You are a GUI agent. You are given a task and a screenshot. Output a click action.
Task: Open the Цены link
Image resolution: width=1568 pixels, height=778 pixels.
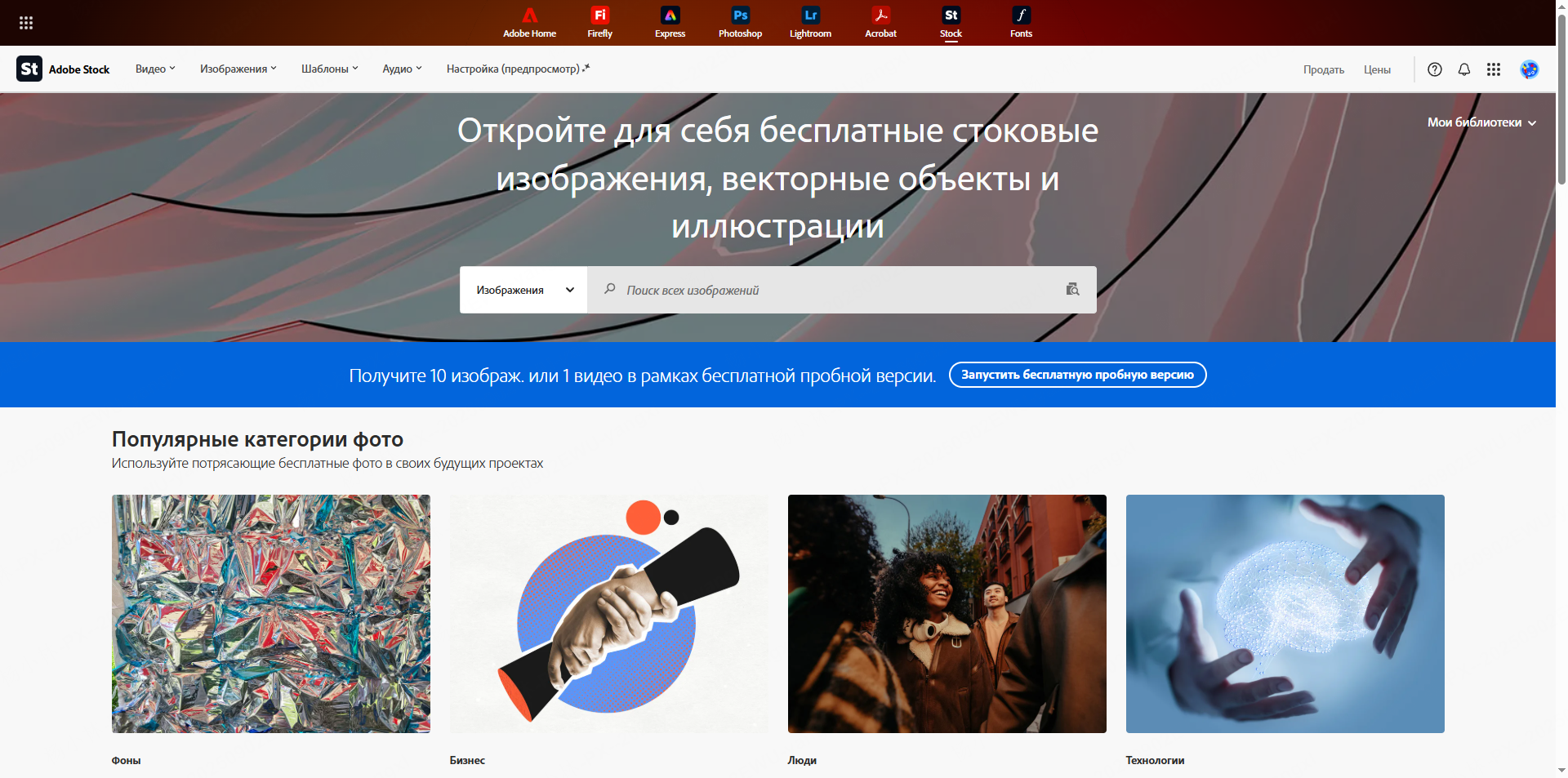1377,70
